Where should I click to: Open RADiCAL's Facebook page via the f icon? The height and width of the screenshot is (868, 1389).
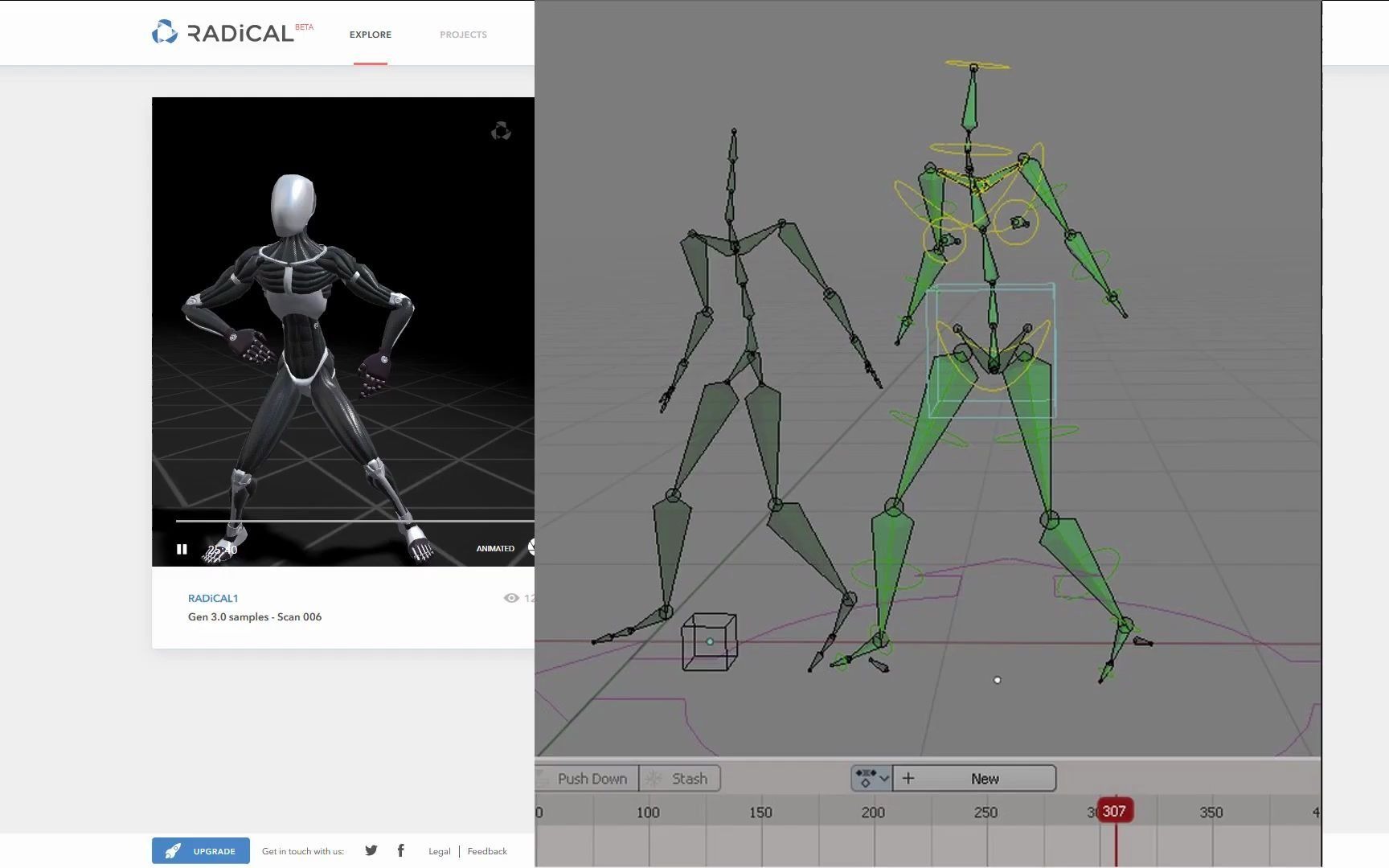click(x=400, y=850)
